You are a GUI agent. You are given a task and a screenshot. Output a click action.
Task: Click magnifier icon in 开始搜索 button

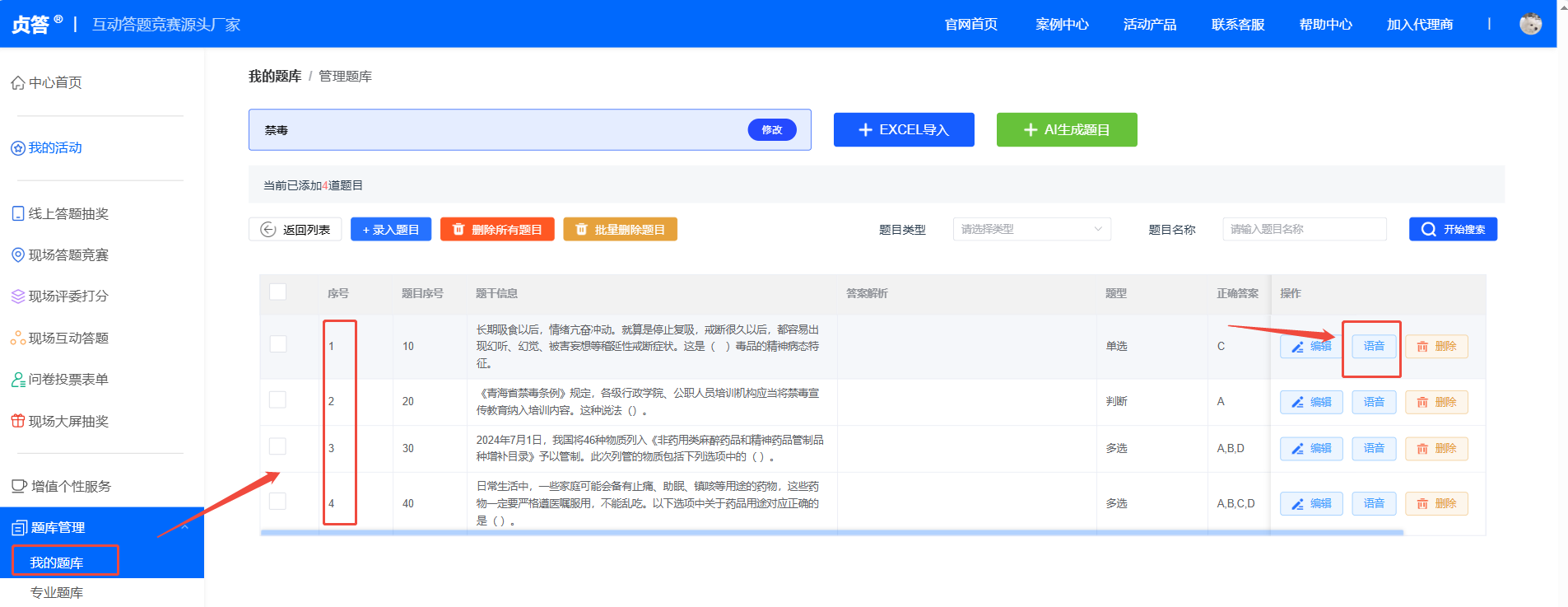pos(1428,229)
